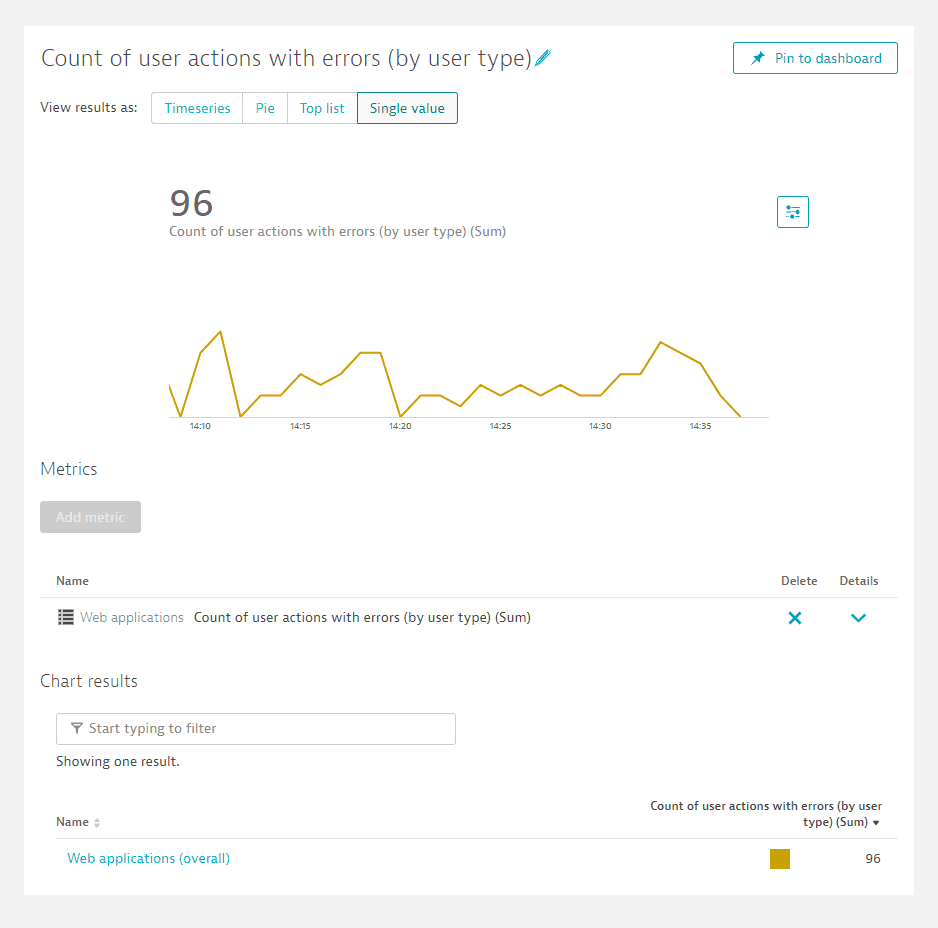
Task: Select the Single value view
Action: [407, 108]
